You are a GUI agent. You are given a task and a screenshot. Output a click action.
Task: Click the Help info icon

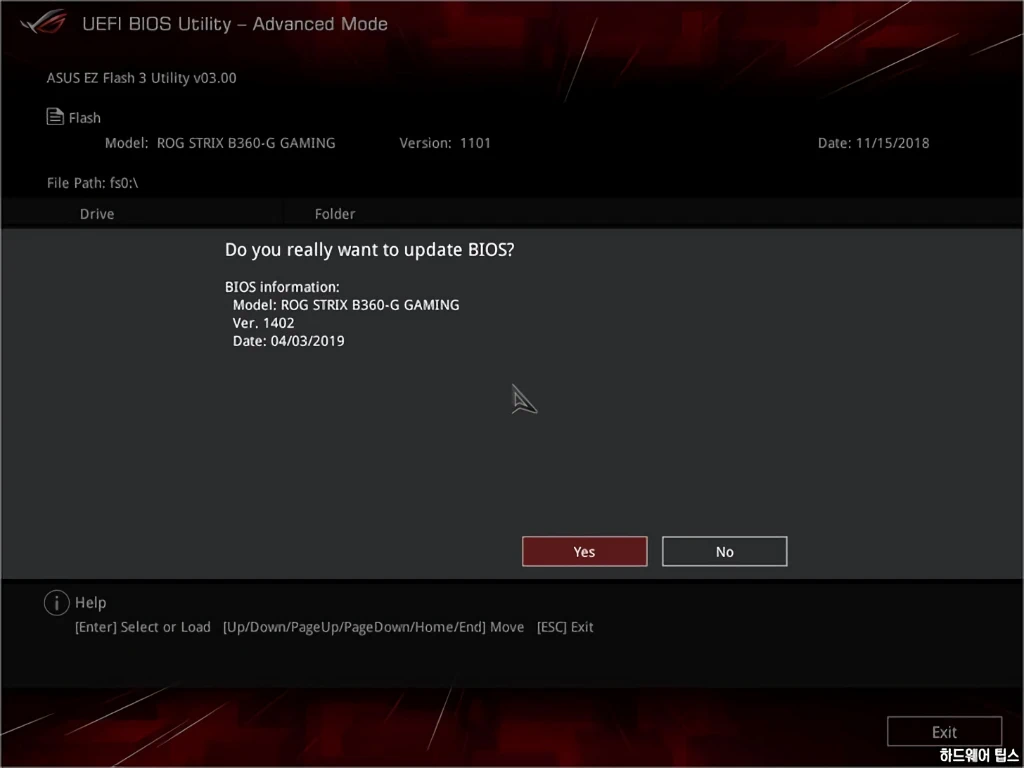tap(57, 603)
